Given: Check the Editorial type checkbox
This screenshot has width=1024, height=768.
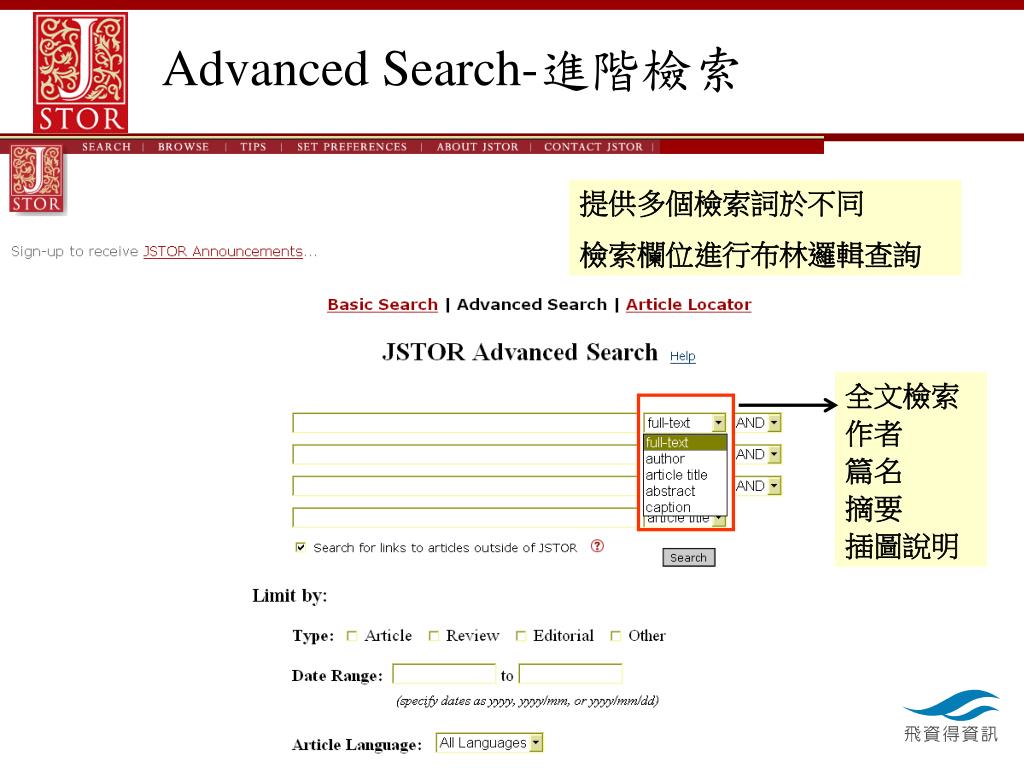Looking at the screenshot, I should pyautogui.click(x=520, y=635).
